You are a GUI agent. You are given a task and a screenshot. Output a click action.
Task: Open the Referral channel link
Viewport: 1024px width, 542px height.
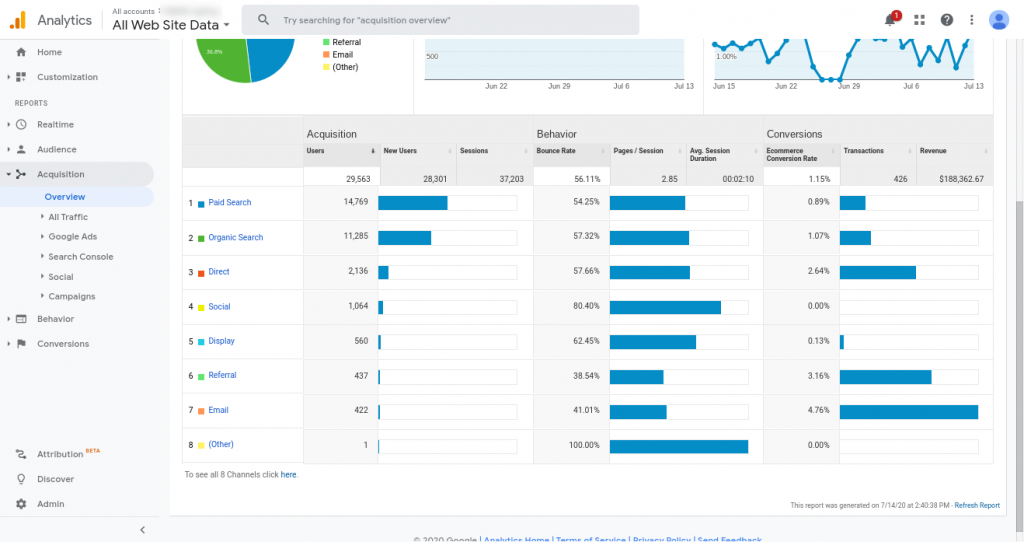click(222, 375)
